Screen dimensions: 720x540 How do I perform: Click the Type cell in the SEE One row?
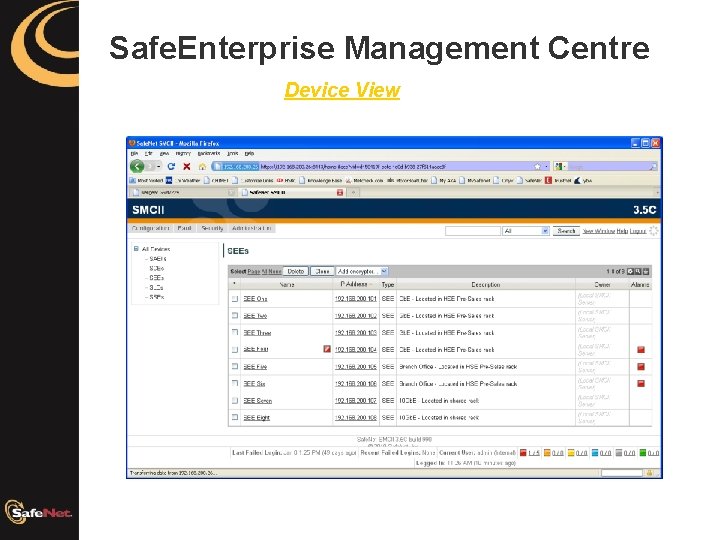[388, 298]
